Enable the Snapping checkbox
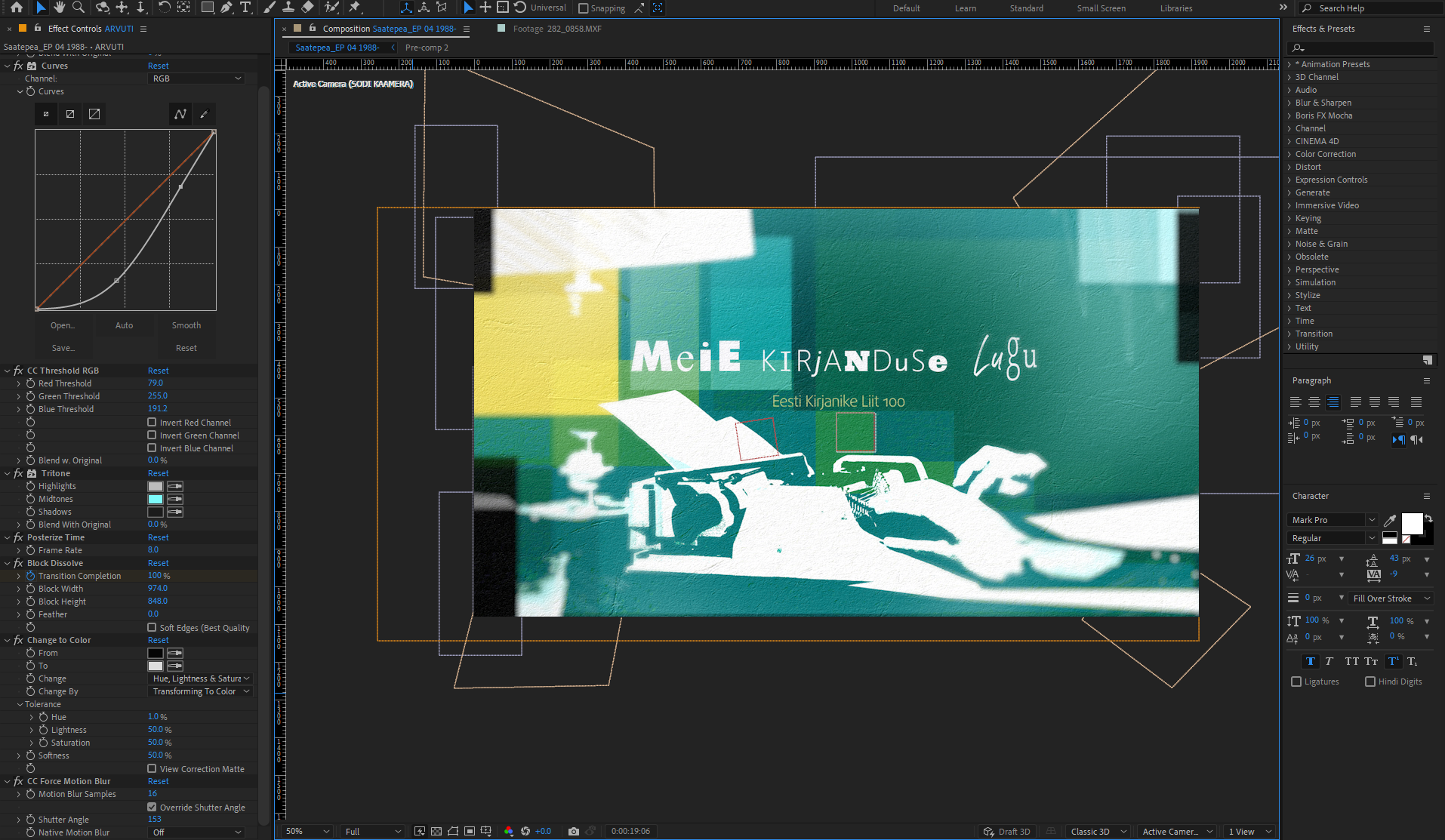The height and width of the screenshot is (840, 1445). tap(583, 8)
